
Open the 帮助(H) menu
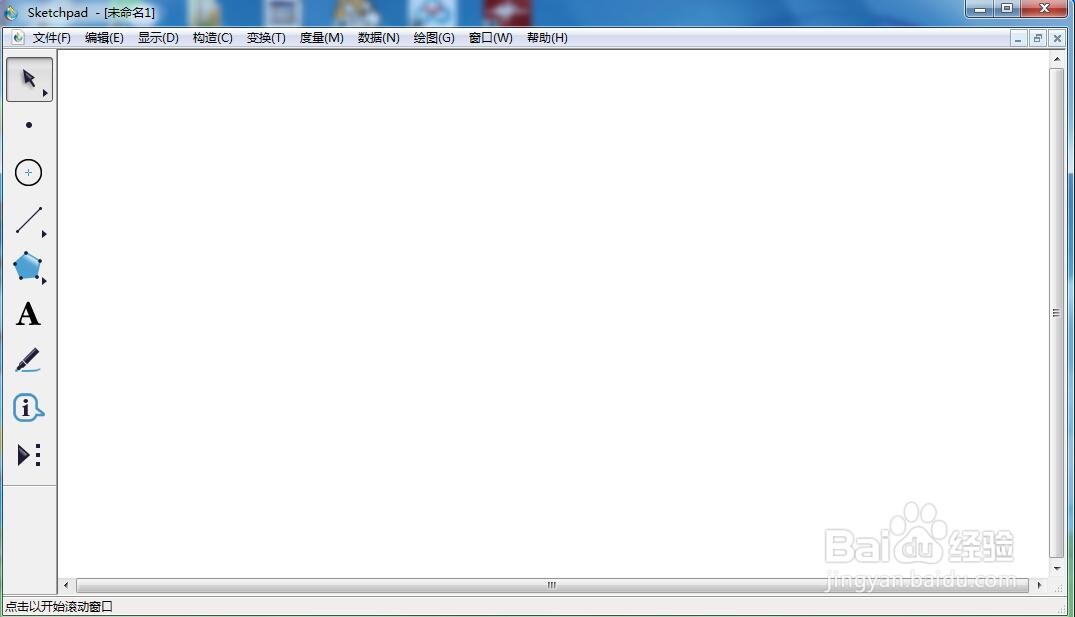click(x=547, y=38)
